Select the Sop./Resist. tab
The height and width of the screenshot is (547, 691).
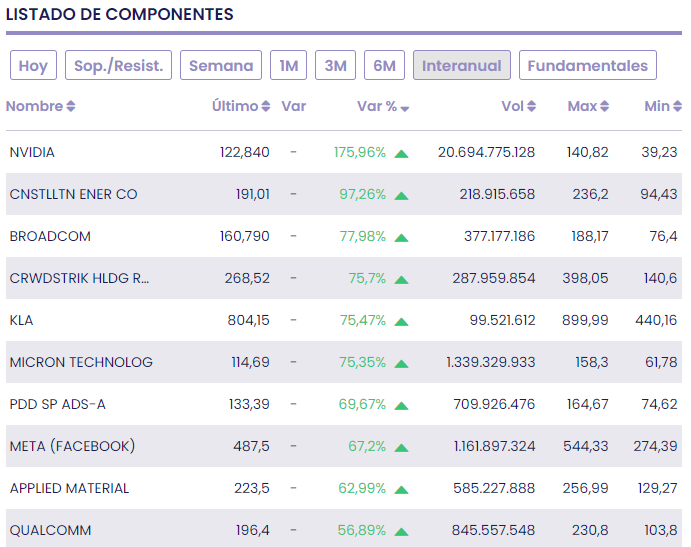tap(119, 66)
